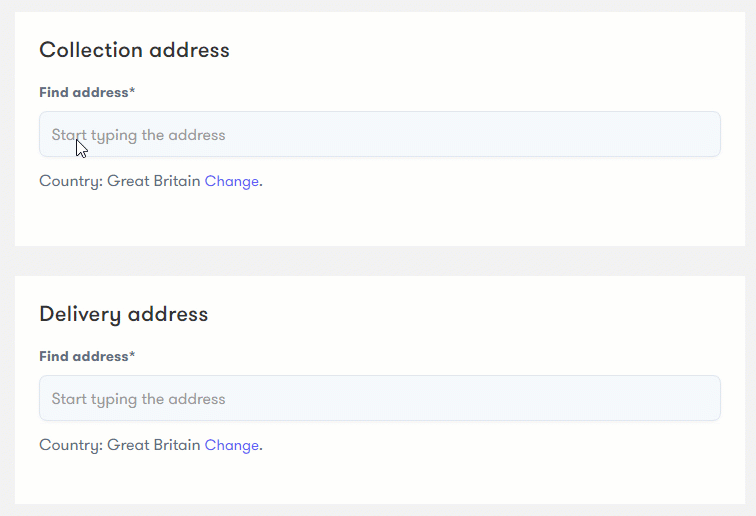Click the collection field placeholder text 'Start typing the address'
The height and width of the screenshot is (516, 756).
(138, 135)
